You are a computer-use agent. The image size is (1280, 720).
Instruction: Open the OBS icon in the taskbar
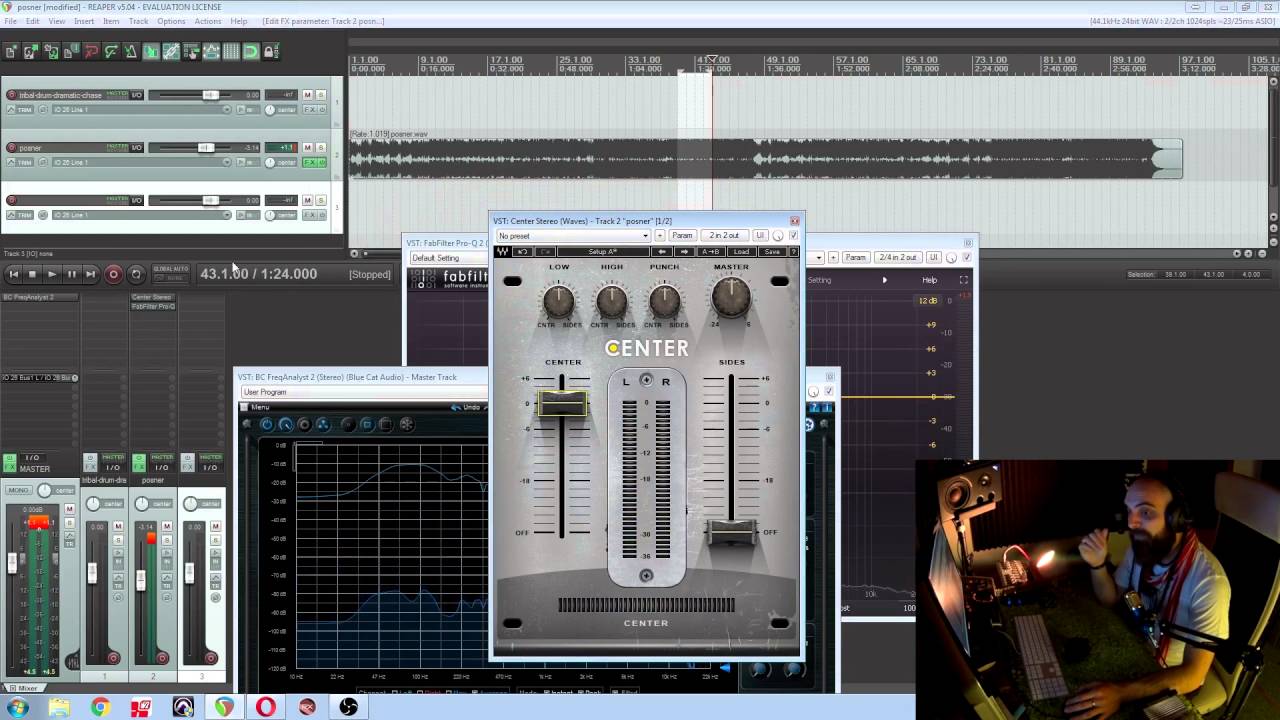348,707
